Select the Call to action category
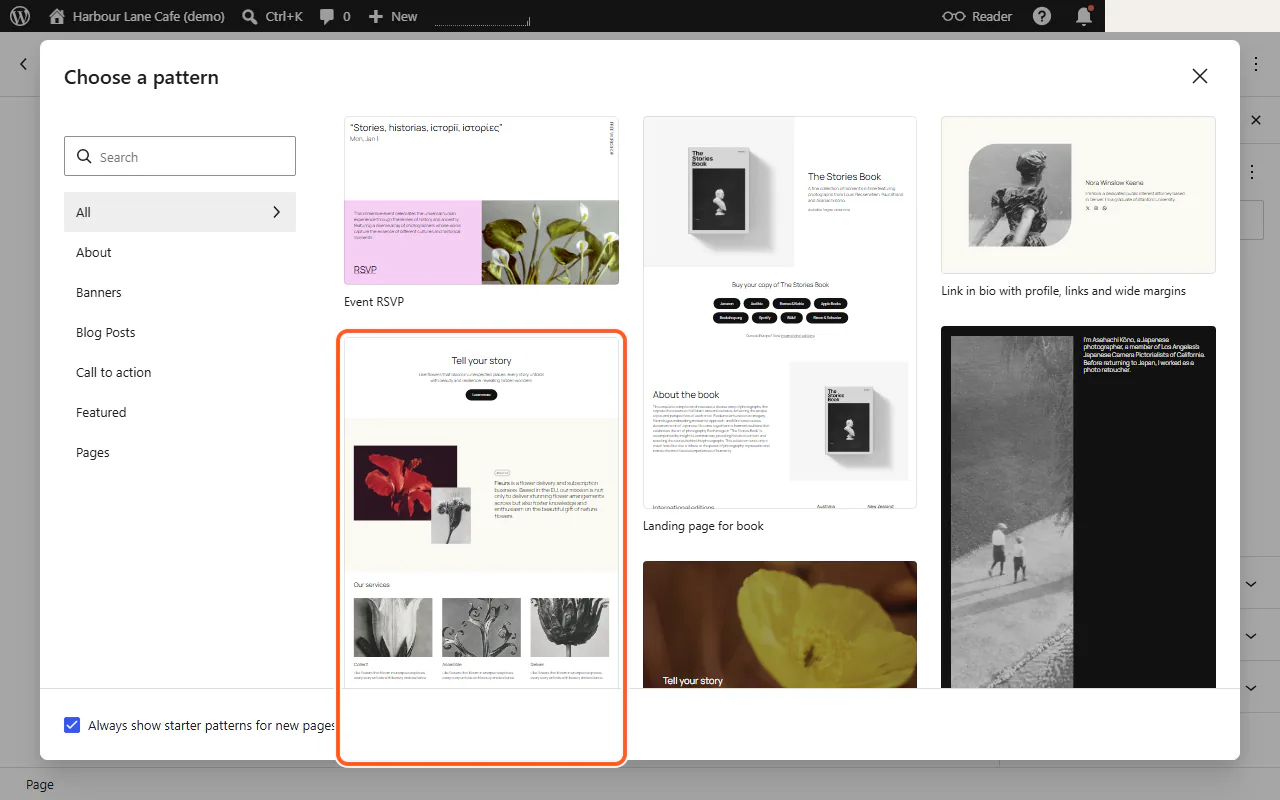Viewport: 1280px width, 800px height. tap(180, 372)
